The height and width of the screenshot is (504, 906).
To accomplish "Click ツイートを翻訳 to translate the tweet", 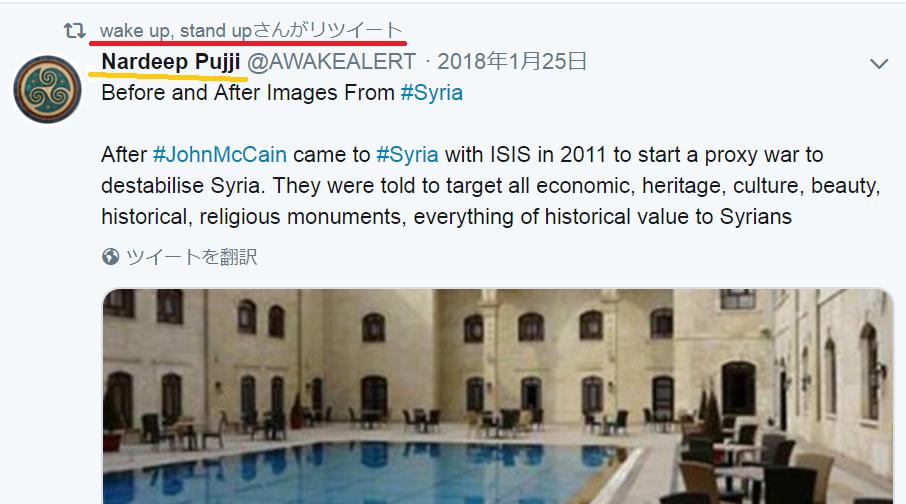I will (192, 257).
